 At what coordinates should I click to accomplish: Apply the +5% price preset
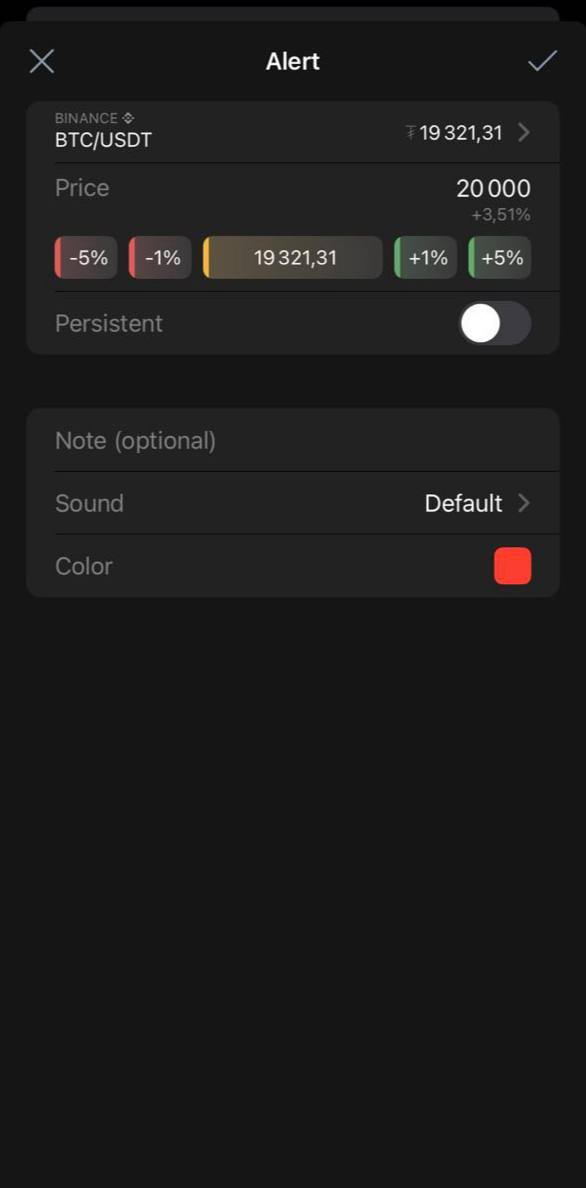click(500, 258)
